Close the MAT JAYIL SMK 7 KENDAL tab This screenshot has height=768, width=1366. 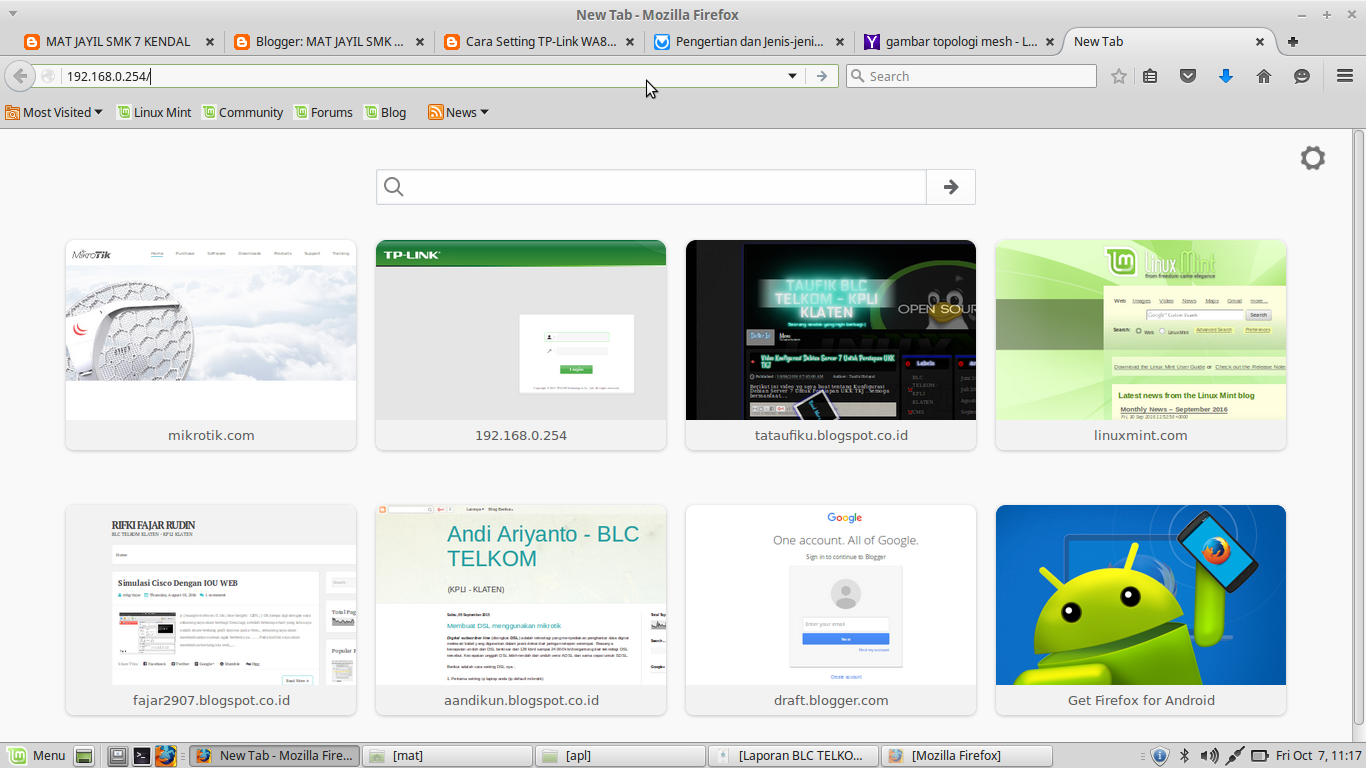(210, 42)
